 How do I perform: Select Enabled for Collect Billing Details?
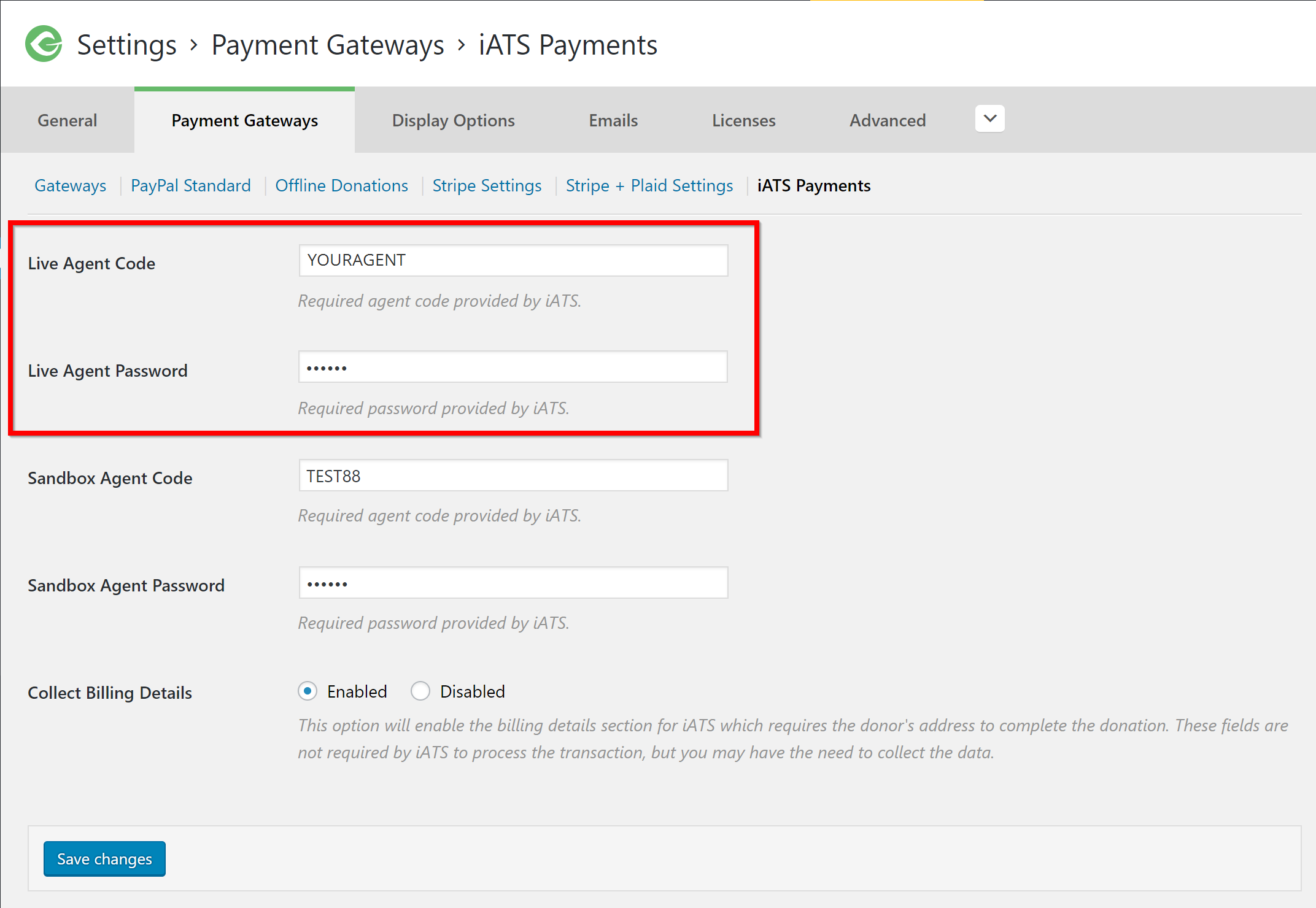(308, 691)
